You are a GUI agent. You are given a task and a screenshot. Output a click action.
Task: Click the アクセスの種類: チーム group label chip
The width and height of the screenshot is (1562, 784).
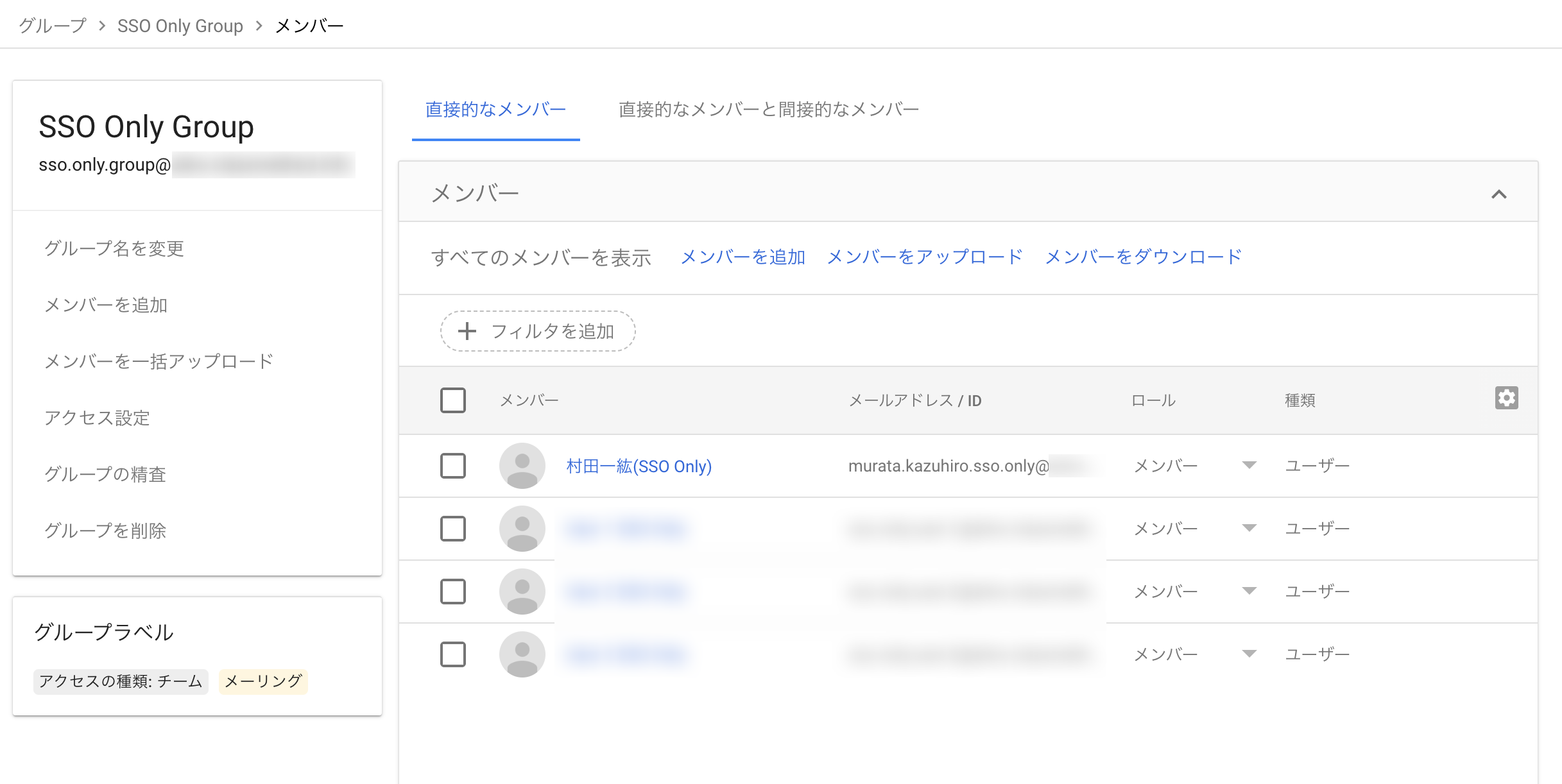click(120, 682)
